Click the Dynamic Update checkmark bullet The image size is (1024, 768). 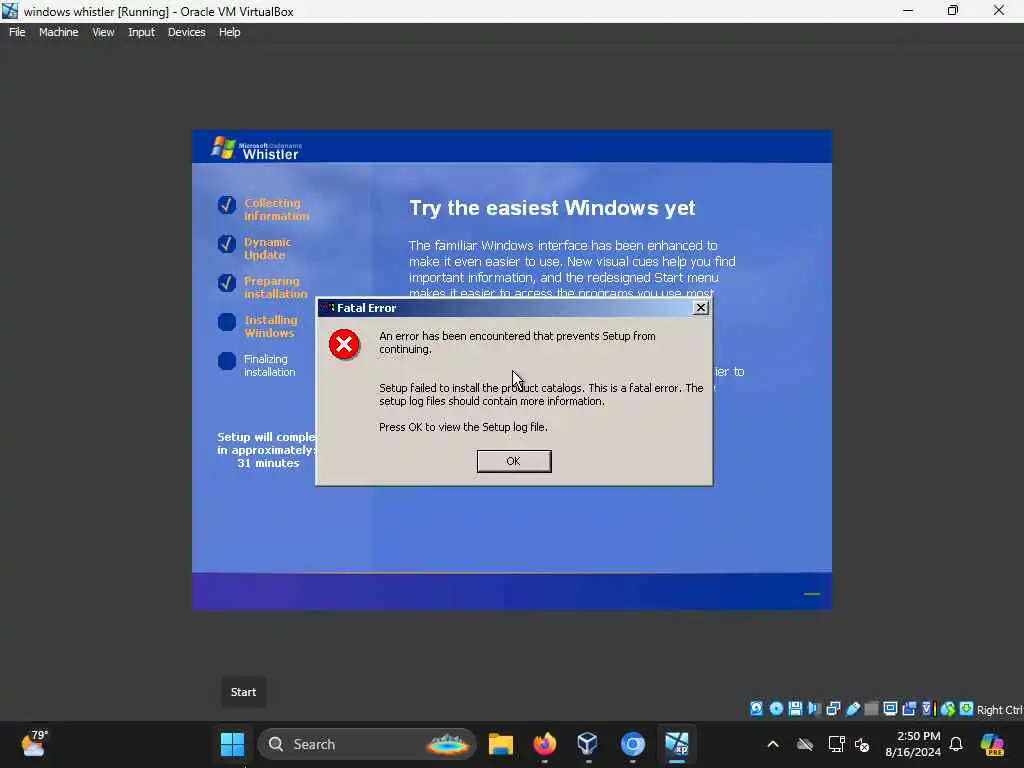[x=227, y=244]
